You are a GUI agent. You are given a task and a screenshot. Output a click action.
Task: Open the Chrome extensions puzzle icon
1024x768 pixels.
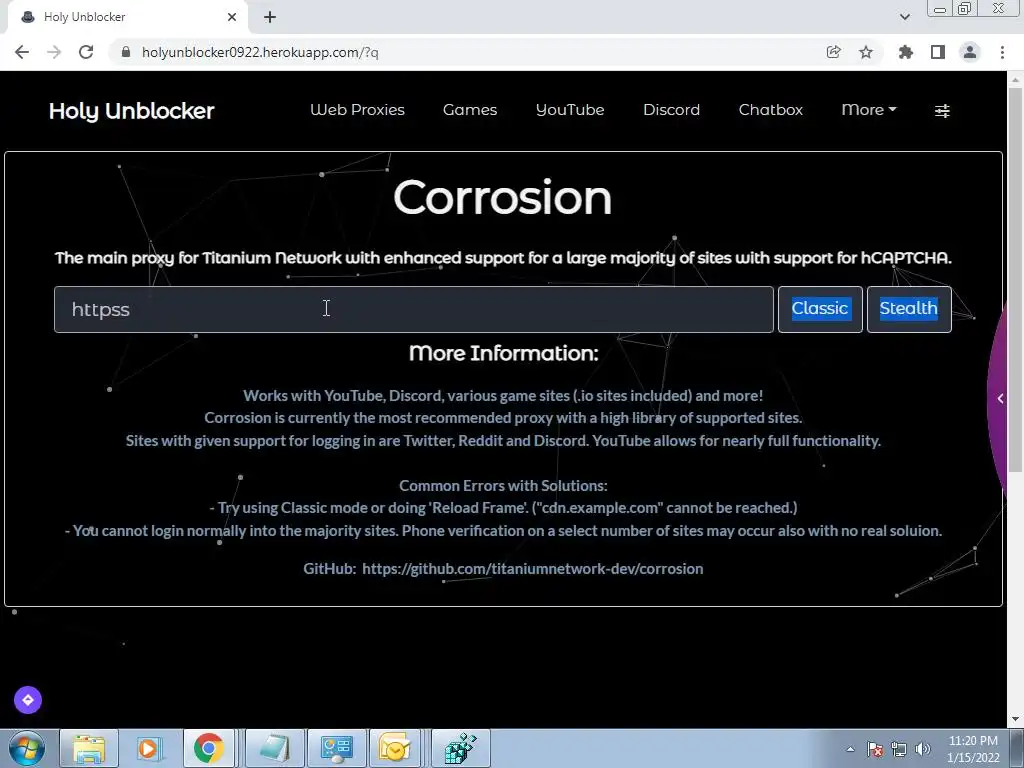click(x=905, y=52)
